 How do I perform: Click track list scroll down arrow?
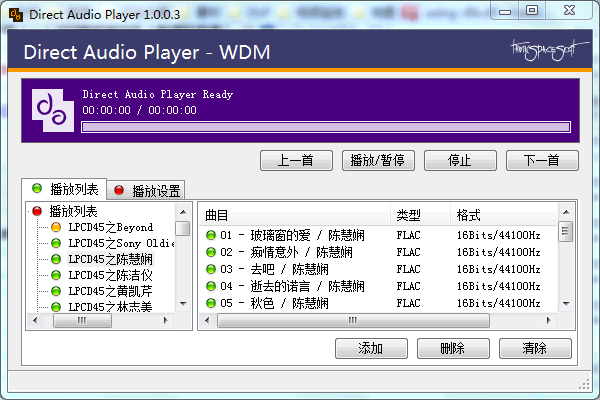566,304
